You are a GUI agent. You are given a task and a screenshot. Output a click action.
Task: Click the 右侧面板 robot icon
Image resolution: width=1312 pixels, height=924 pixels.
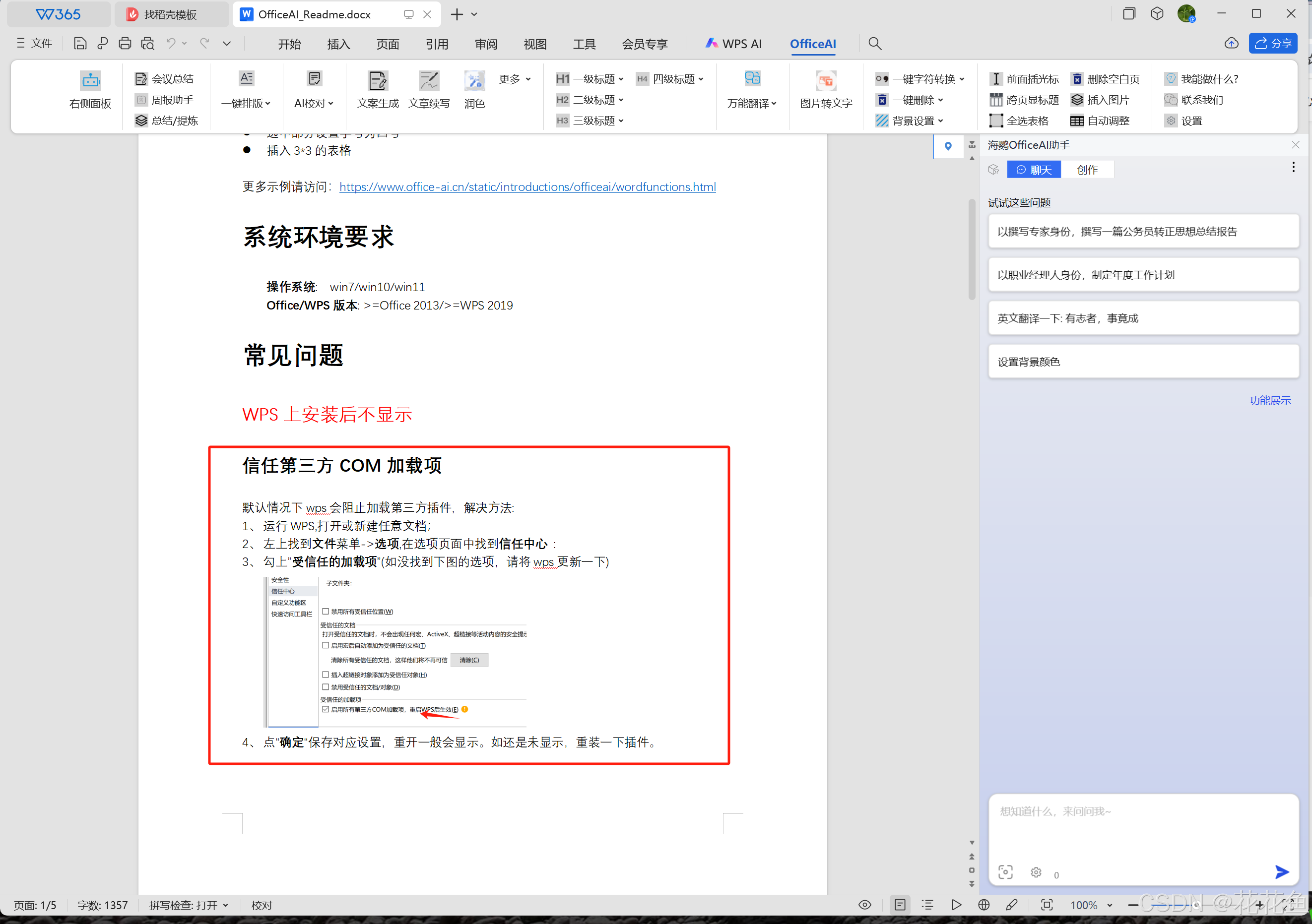[90, 80]
